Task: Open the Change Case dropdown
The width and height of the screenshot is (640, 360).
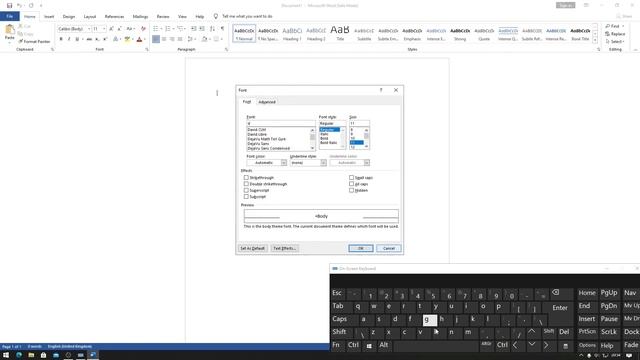Action: pos(130,29)
